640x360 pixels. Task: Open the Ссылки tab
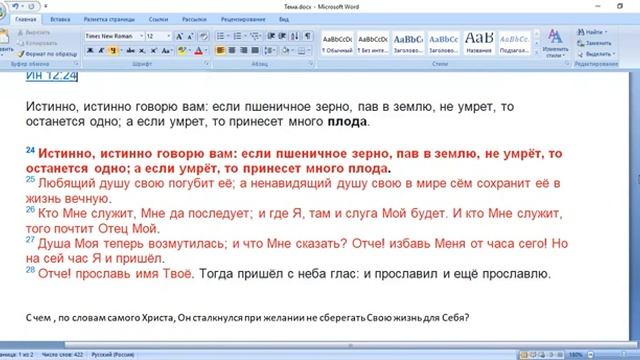pos(158,19)
